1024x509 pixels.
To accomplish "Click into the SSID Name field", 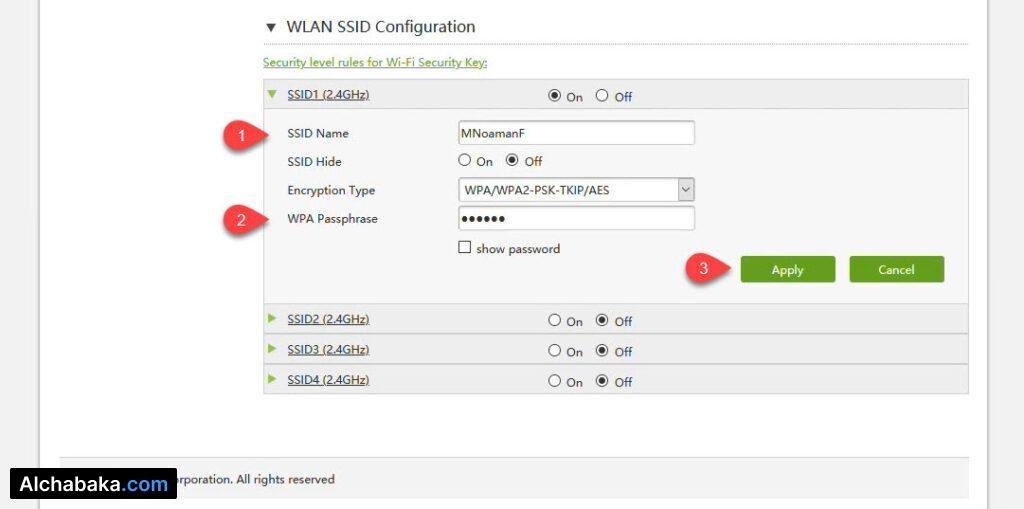I will click(x=575, y=133).
